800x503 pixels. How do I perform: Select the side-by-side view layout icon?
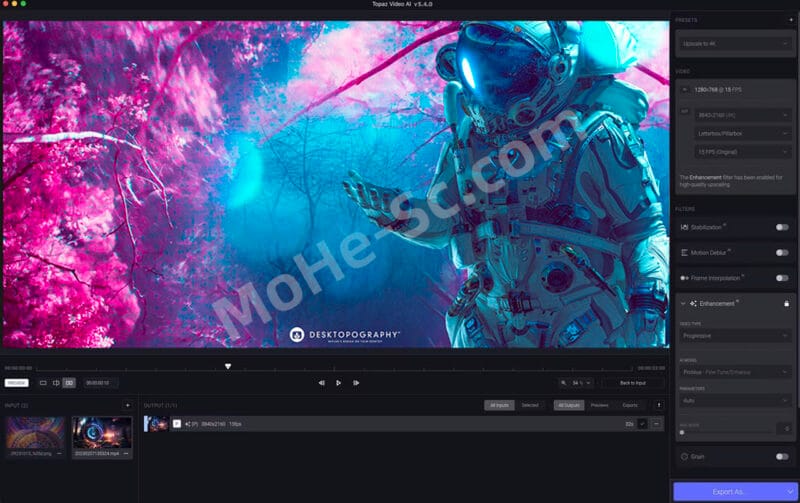click(69, 383)
